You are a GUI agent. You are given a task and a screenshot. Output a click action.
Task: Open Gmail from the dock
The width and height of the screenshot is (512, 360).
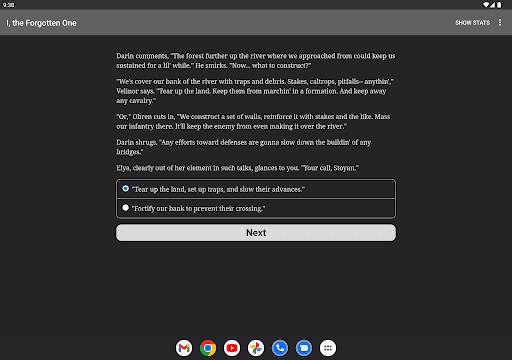[x=184, y=348]
